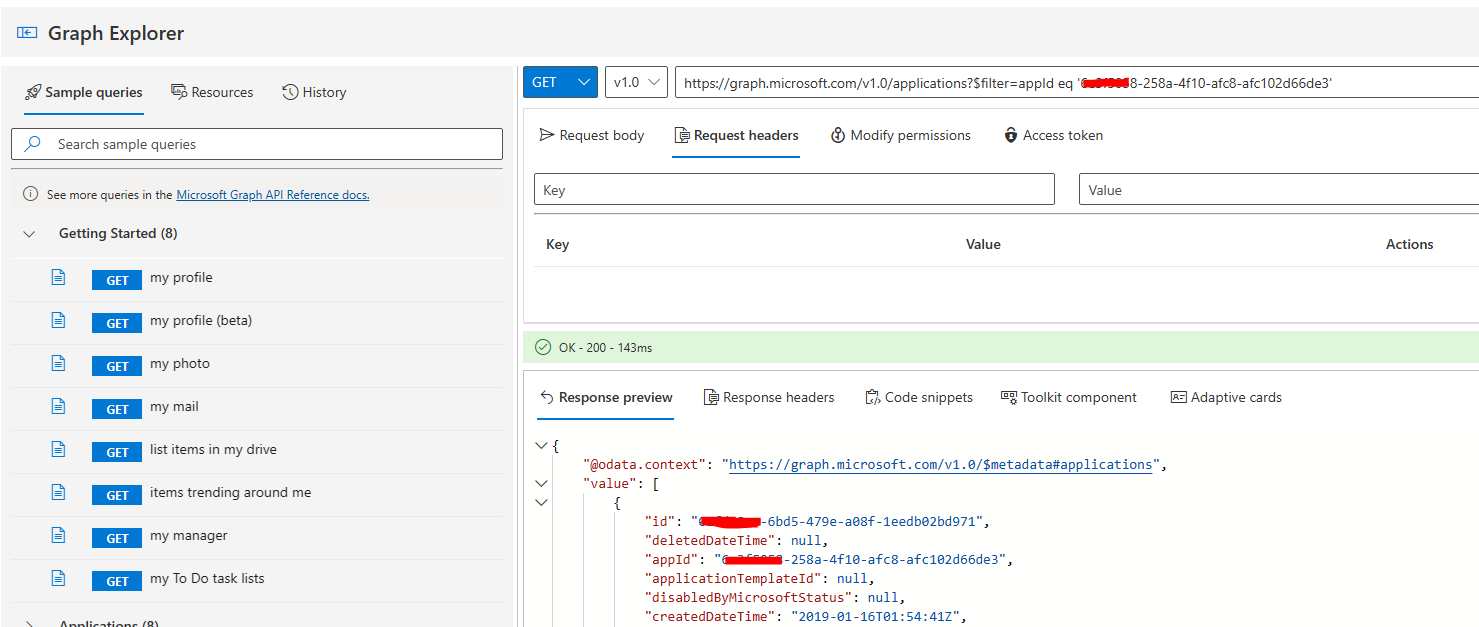1479x627 pixels.
Task: Select my profile (beta) query
Action: (201, 321)
